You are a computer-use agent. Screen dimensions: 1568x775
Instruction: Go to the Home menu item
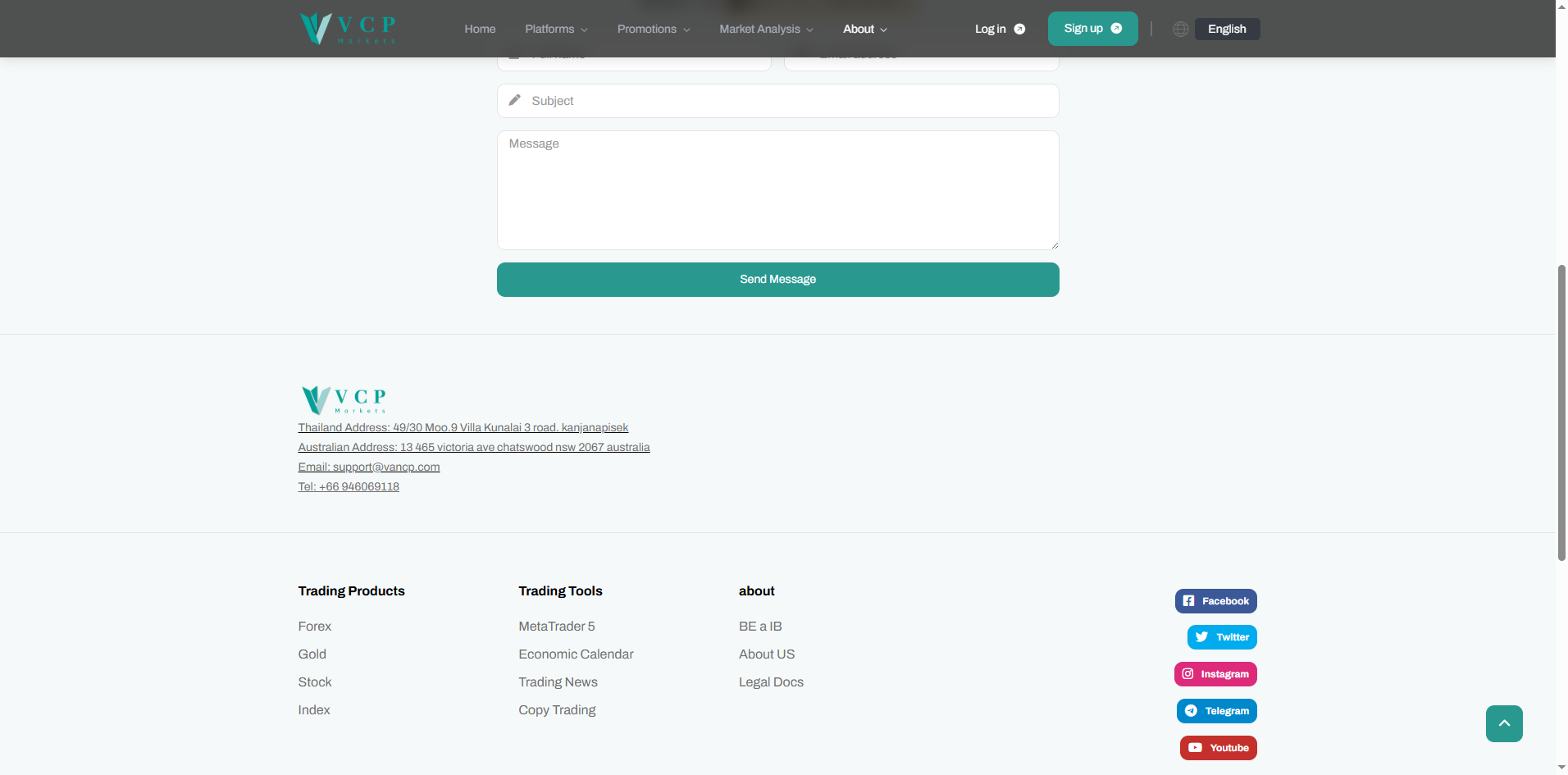click(x=480, y=29)
